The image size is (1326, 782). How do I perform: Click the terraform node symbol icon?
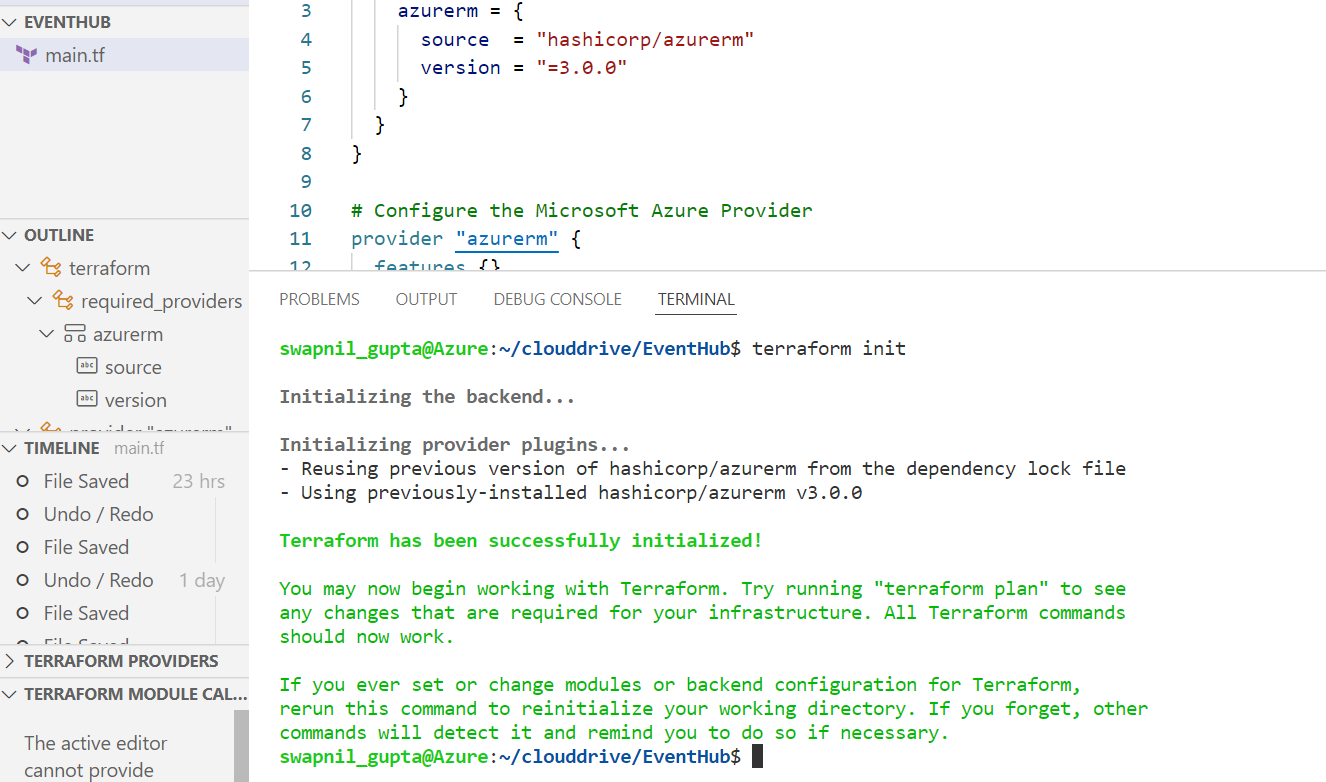(x=50, y=268)
